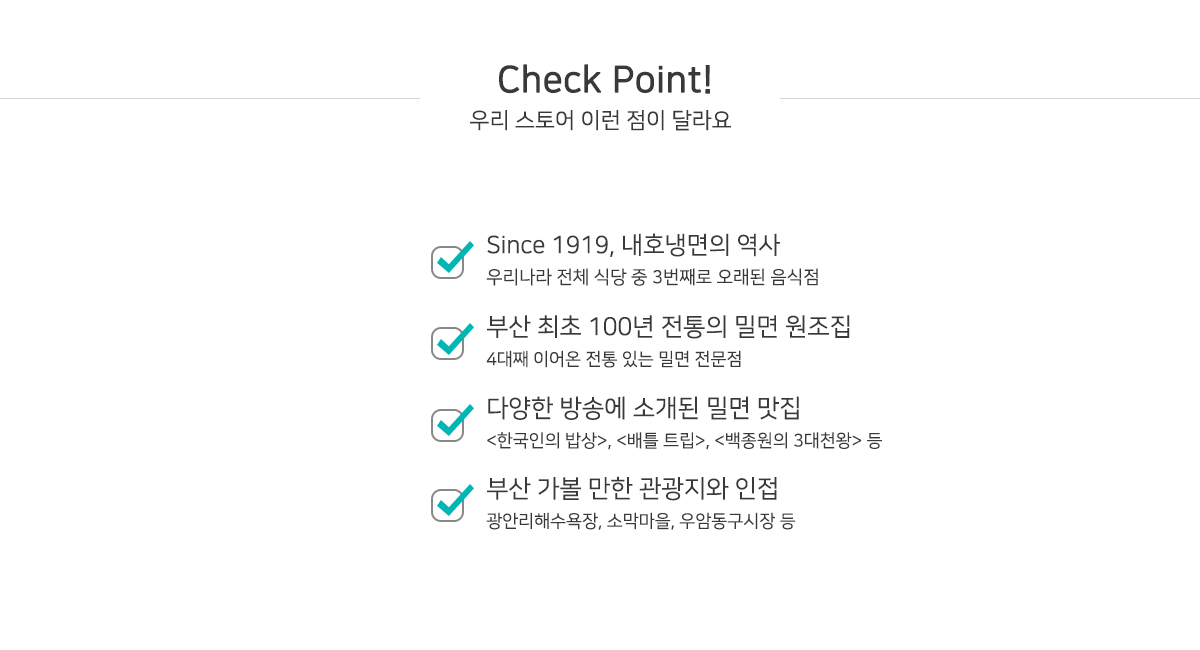The width and height of the screenshot is (1200, 650).
Task: Toggle the checkbox beside '부산 가볼 만한 관광지와 인접'
Action: pyautogui.click(x=448, y=505)
